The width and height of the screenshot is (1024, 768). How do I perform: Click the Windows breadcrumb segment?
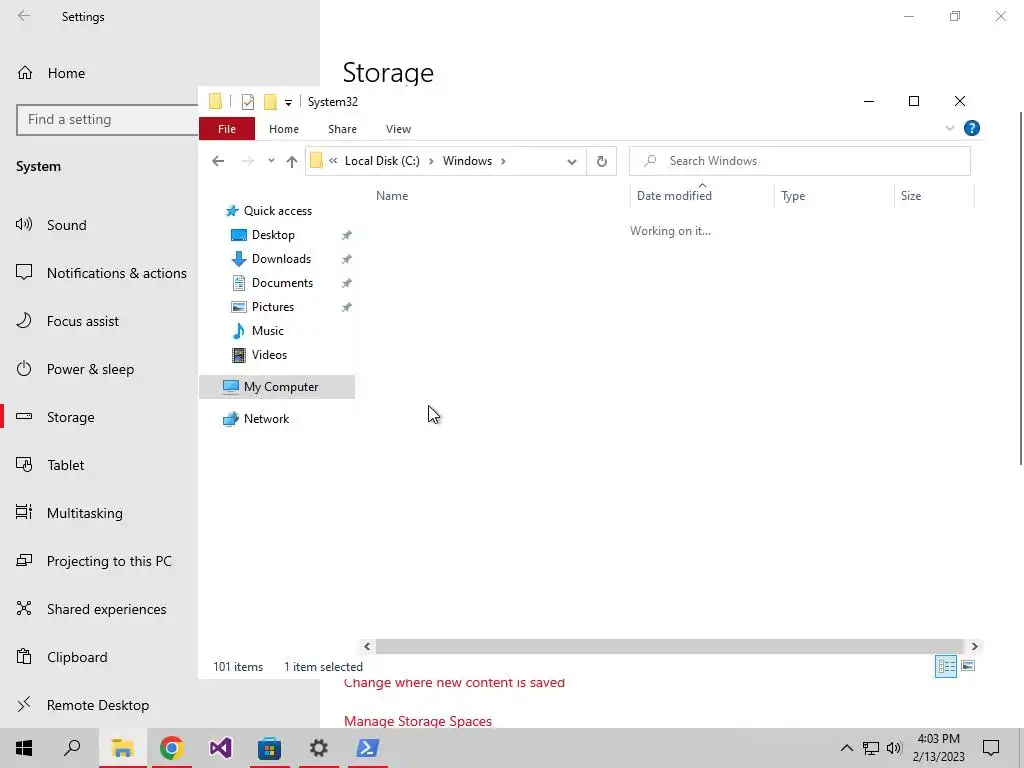pos(468,161)
